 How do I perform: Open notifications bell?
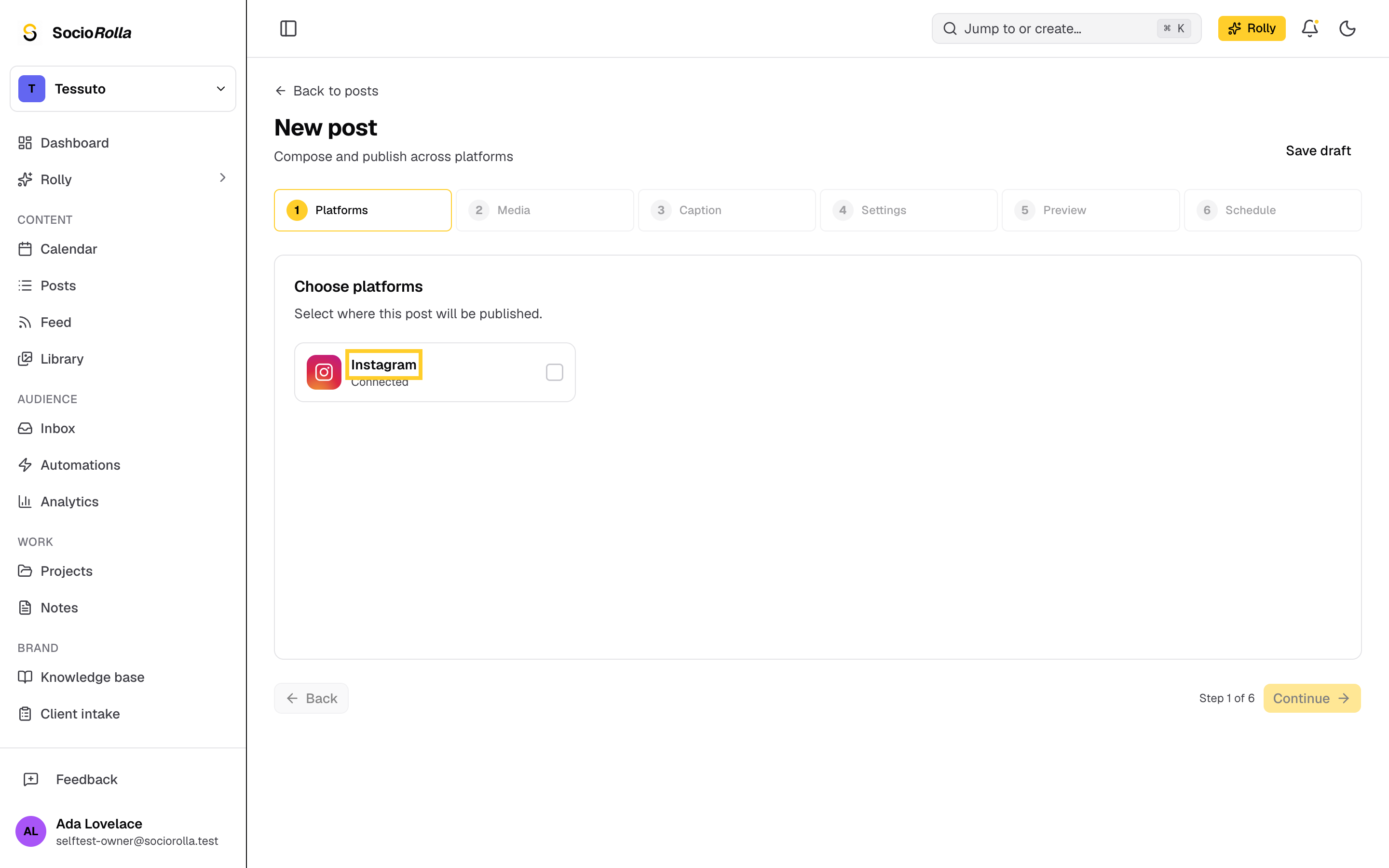pos(1310,28)
